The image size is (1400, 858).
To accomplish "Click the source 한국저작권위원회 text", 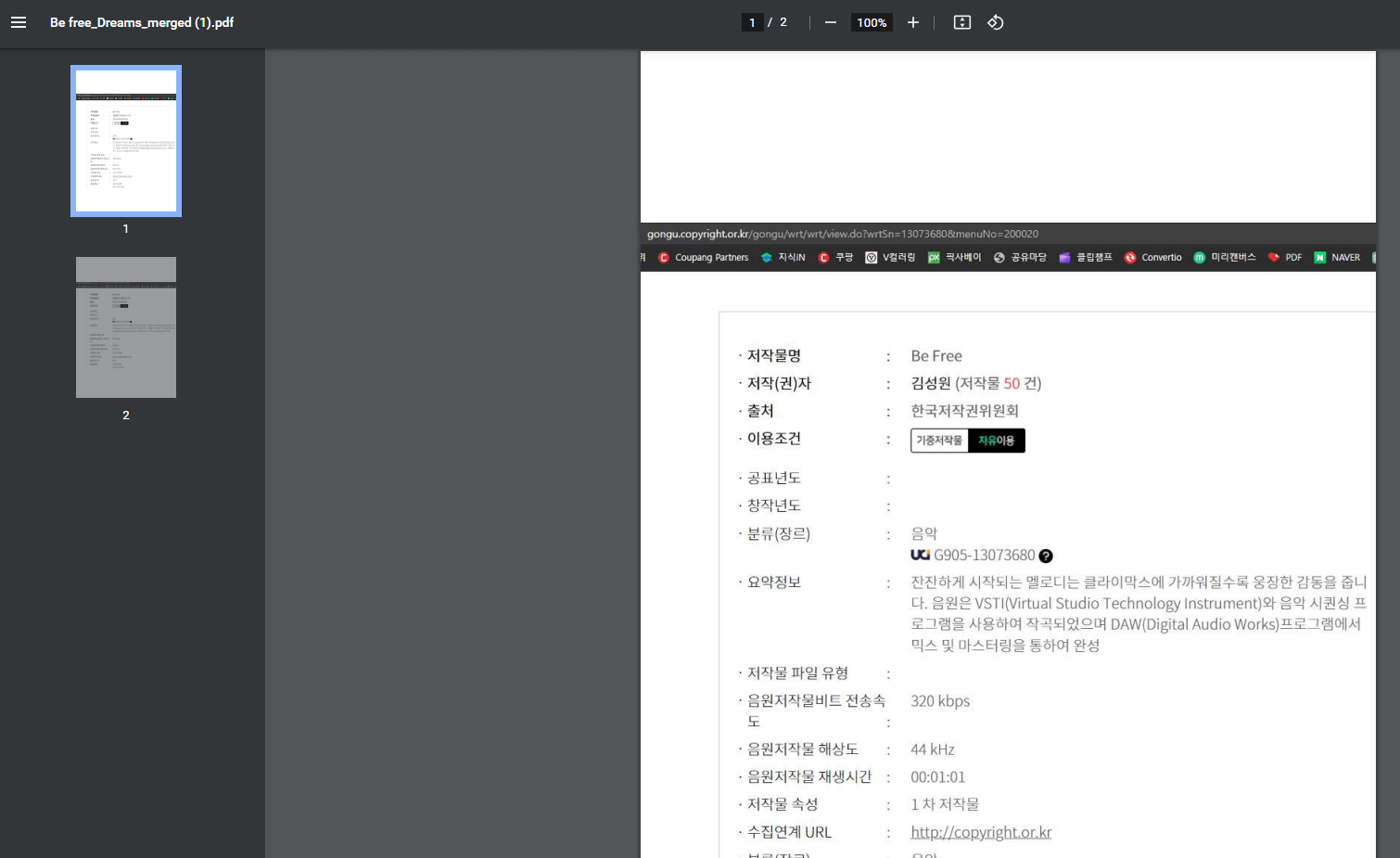I will point(964,411).
